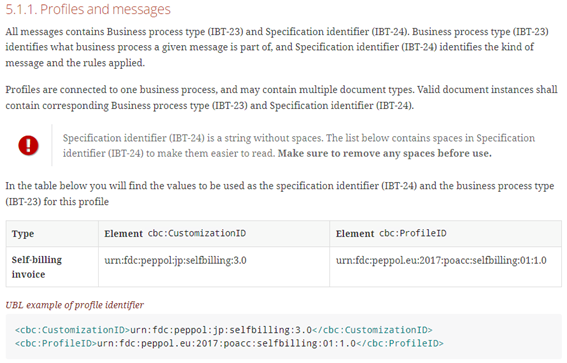Screen dimensions: 567x363
Task: Click the poacc:selfbilling:01:1.0 value in code block
Action: 290,343
